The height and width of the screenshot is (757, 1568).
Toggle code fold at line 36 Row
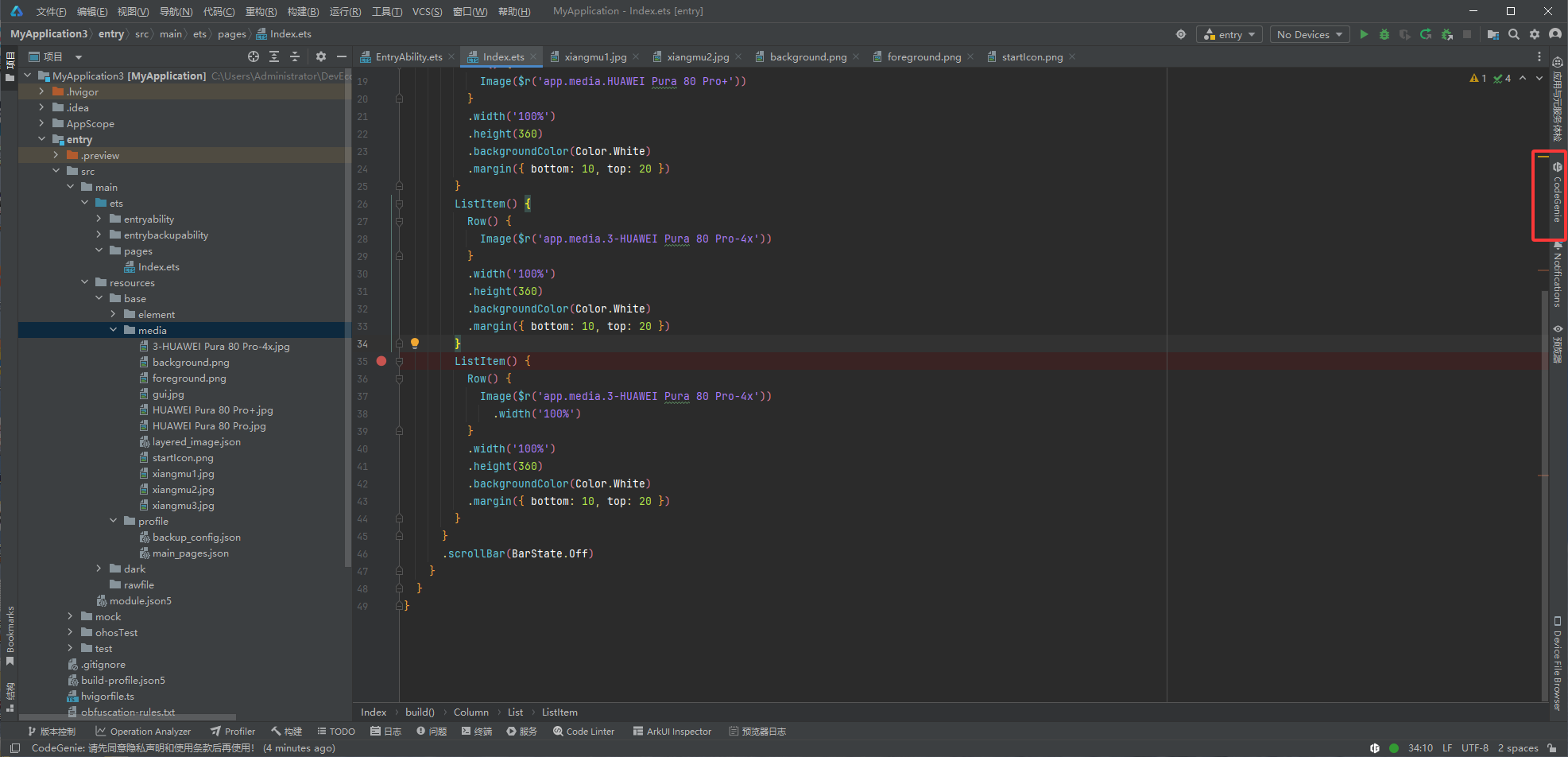click(x=399, y=378)
